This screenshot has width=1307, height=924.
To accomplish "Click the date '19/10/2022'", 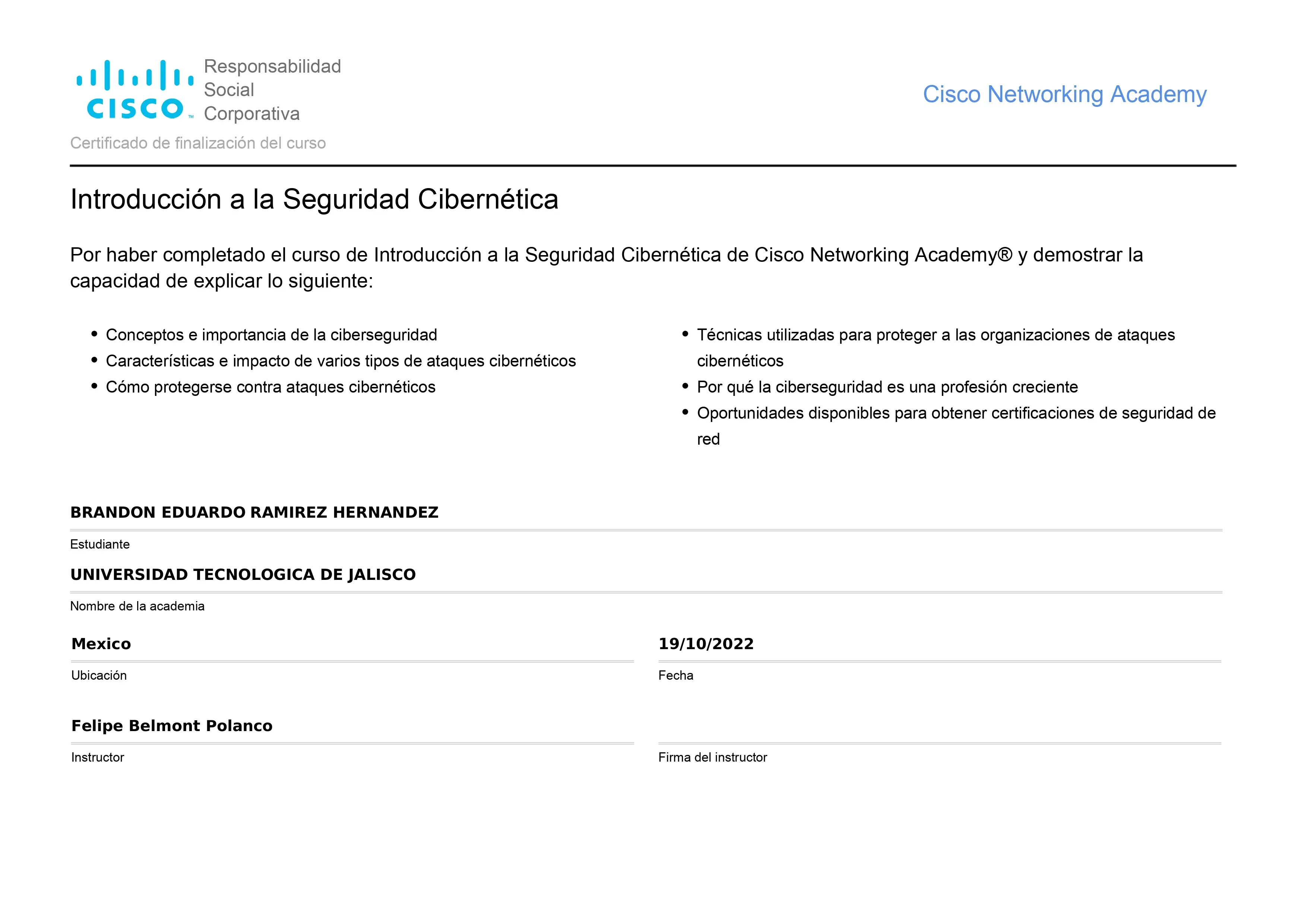I will coord(706,644).
